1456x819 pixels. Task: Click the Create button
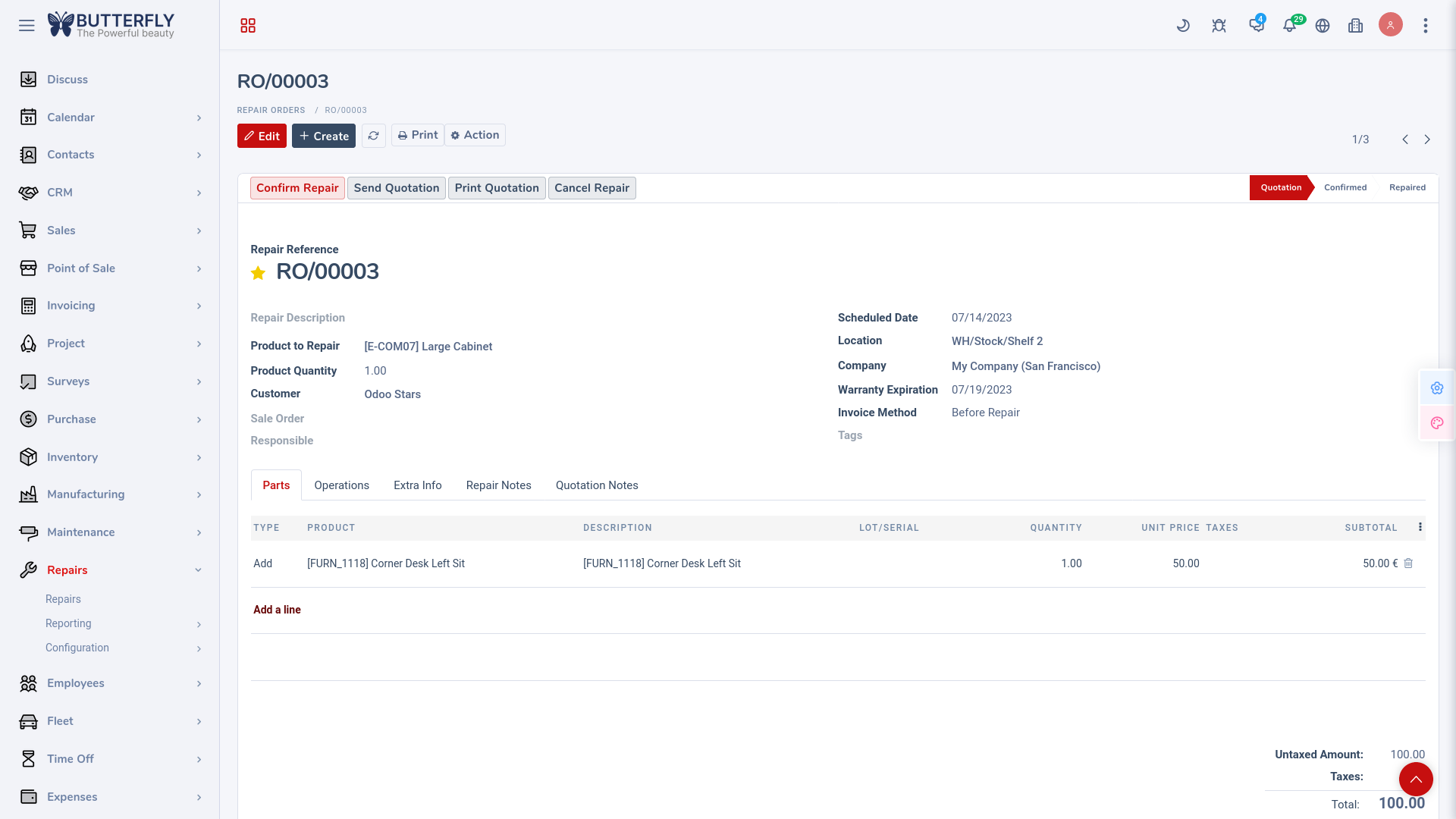(324, 136)
